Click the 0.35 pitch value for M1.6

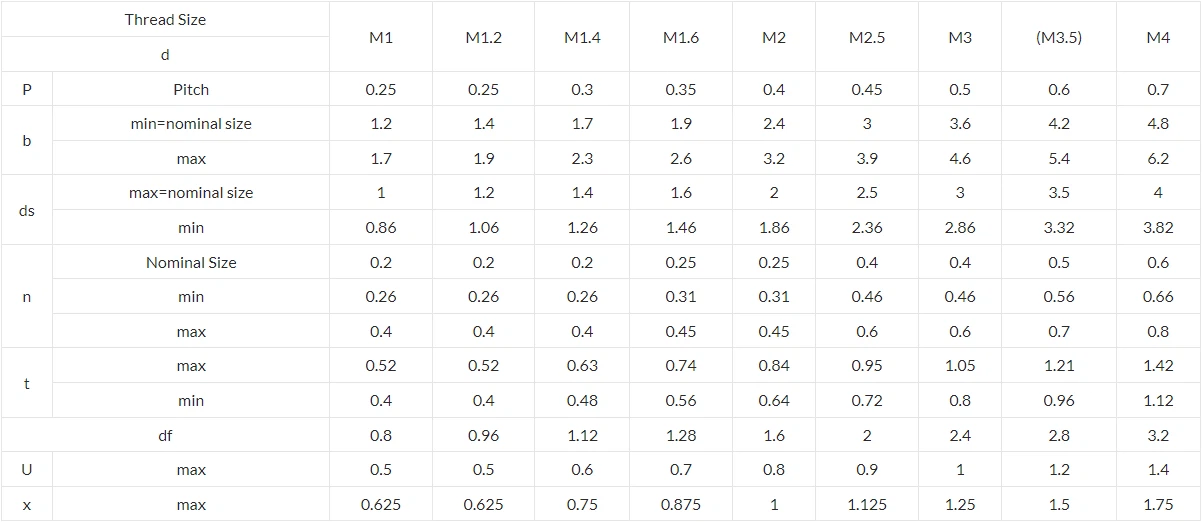(x=681, y=90)
